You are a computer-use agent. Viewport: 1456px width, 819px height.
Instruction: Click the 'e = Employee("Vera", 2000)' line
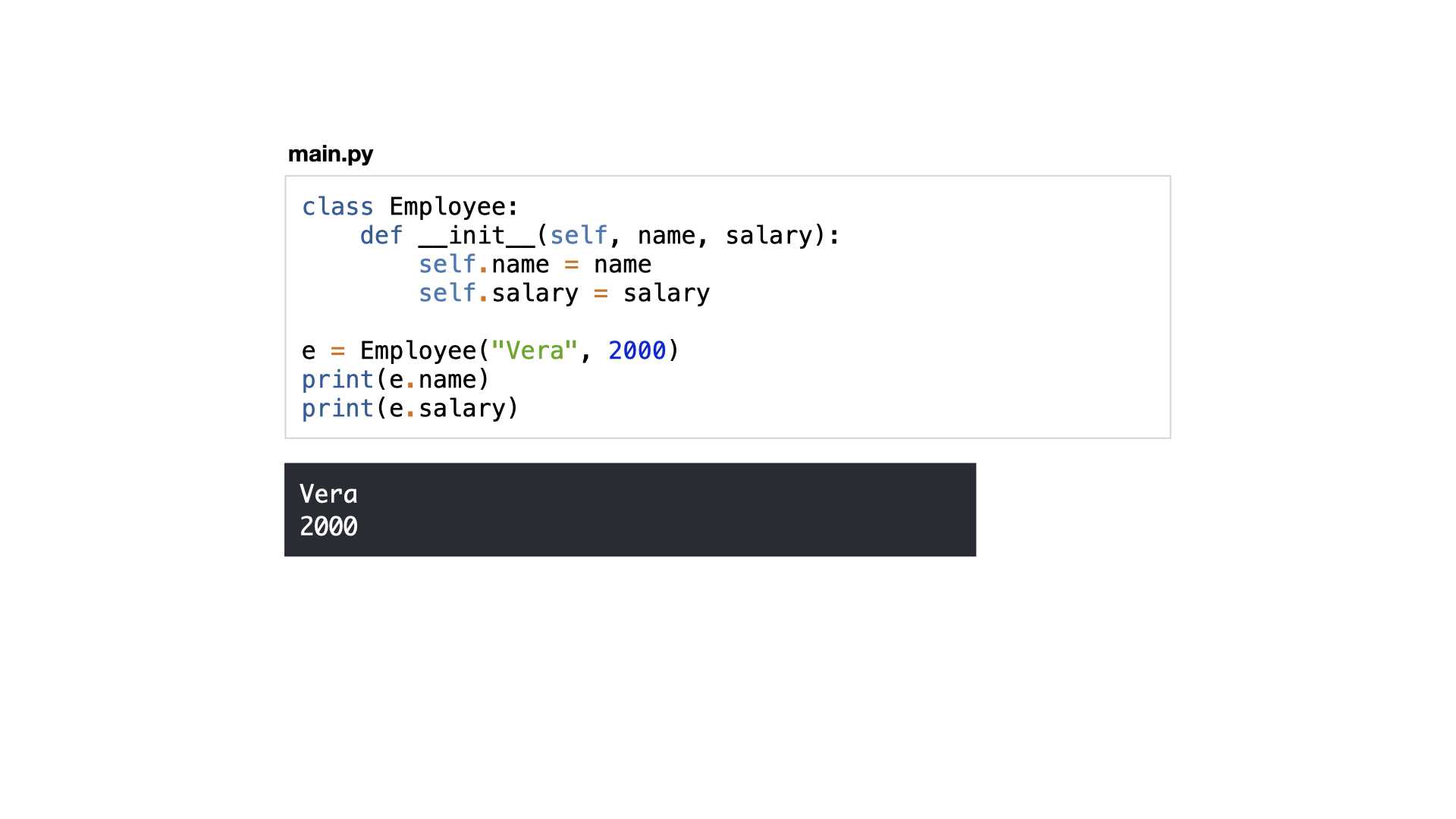(x=491, y=350)
